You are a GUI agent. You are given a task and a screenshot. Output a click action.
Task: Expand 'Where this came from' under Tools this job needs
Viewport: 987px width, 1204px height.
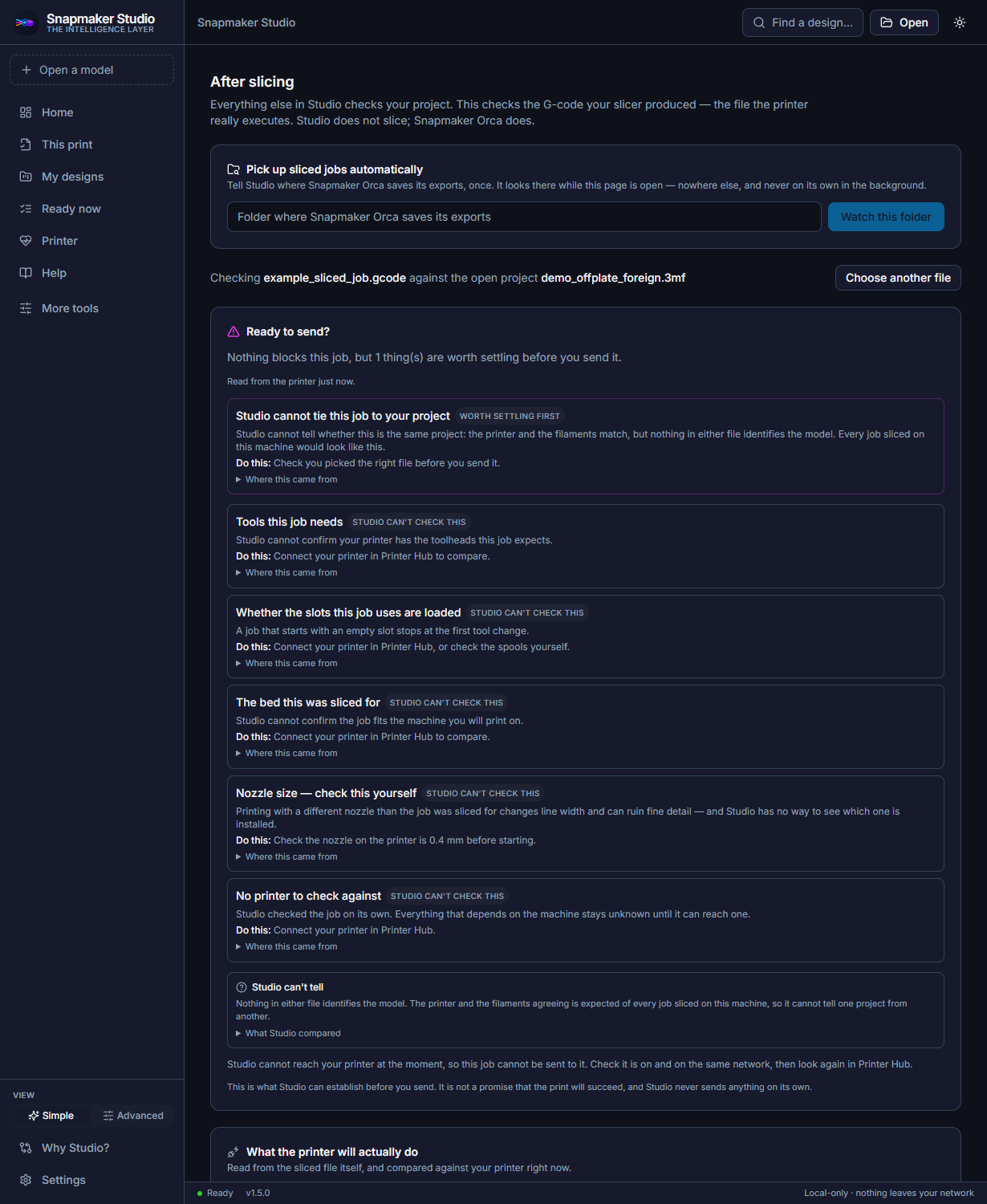[286, 572]
